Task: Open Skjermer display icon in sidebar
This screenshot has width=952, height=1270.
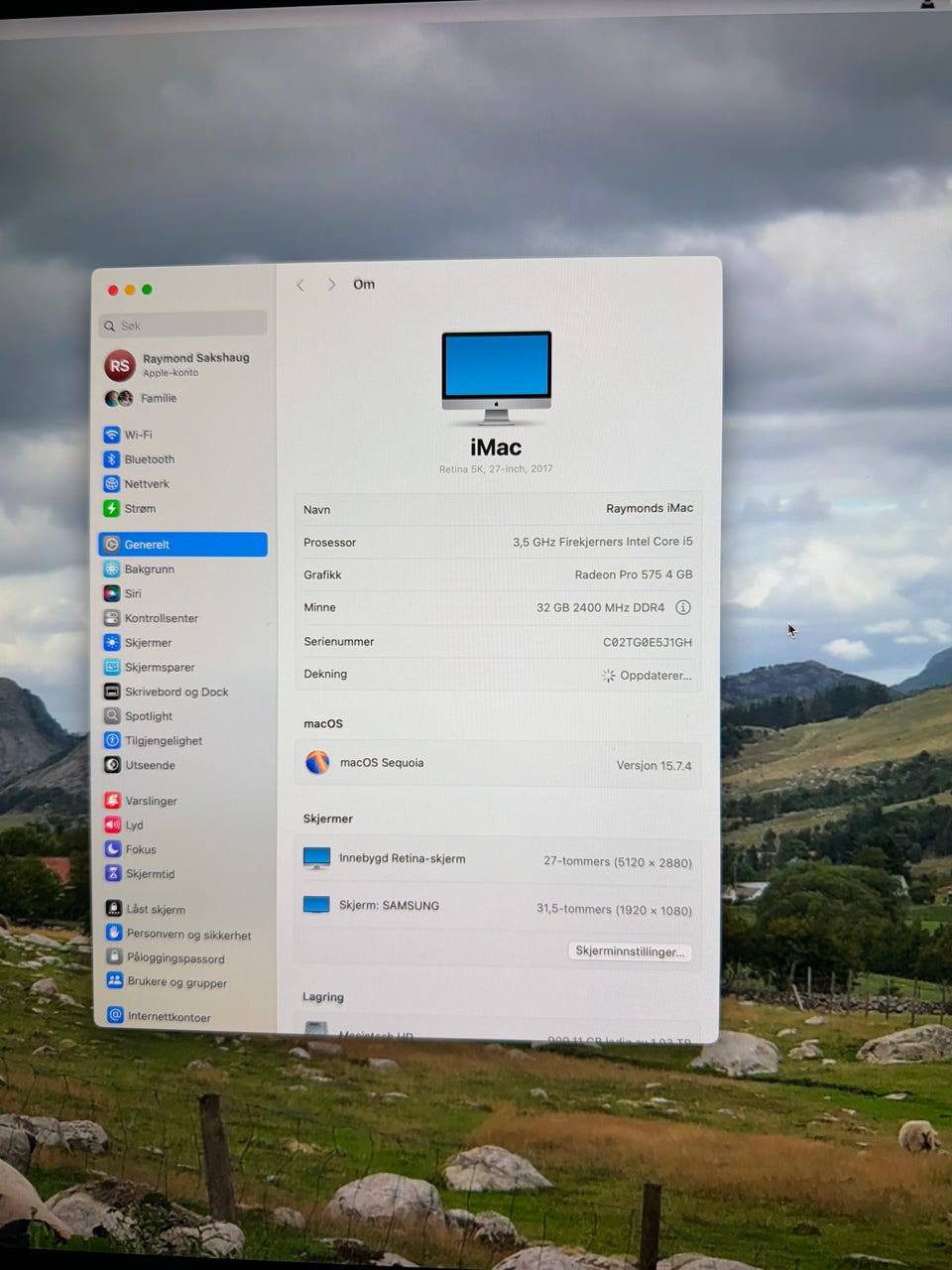Action: [112, 643]
